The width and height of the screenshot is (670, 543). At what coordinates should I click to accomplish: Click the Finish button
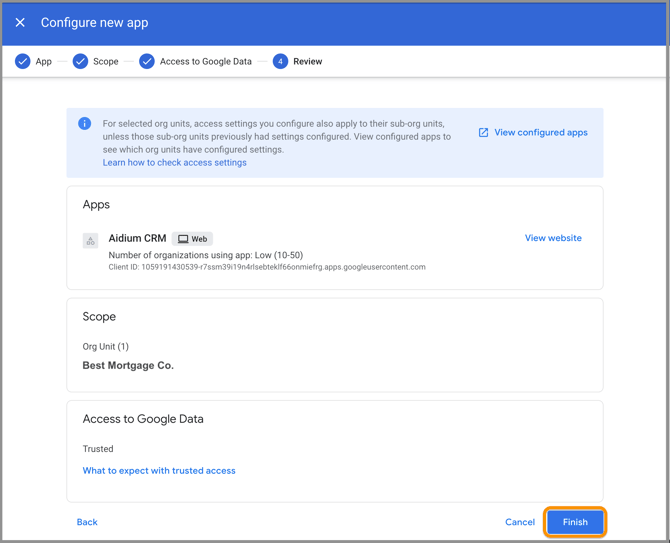point(575,522)
